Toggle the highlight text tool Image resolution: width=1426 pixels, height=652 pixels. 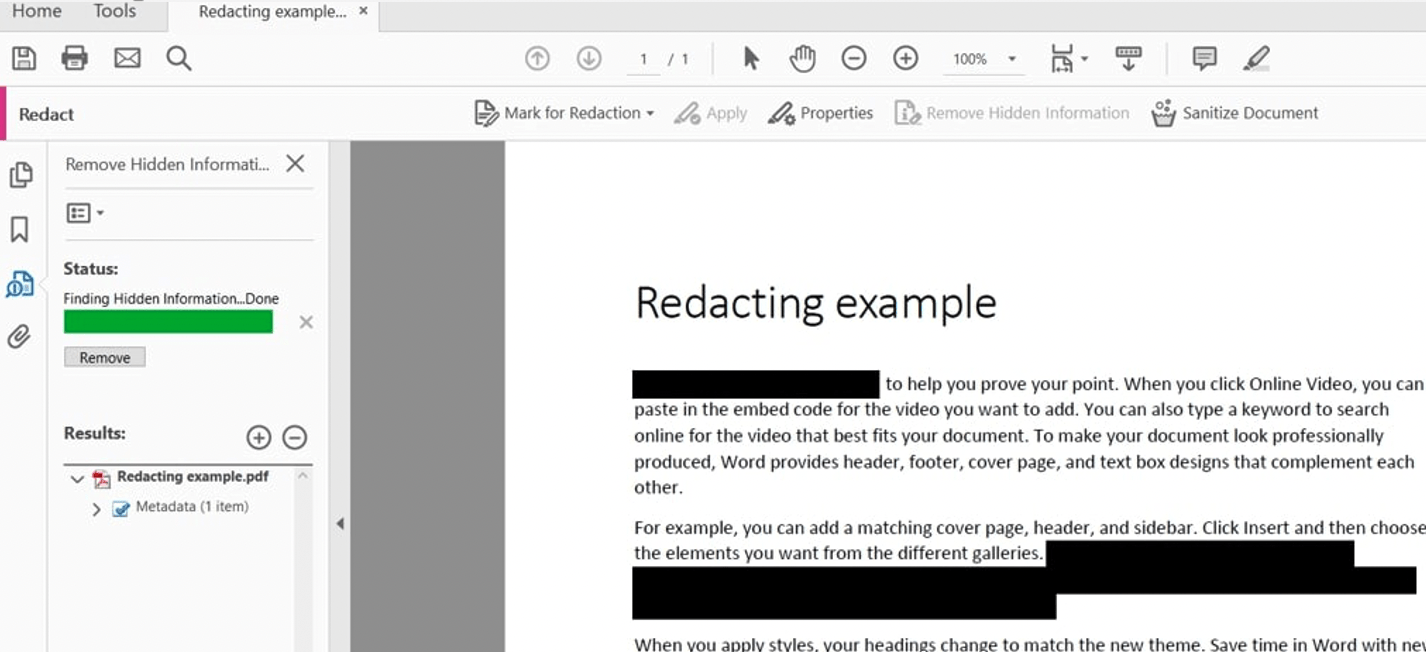(x=1257, y=58)
